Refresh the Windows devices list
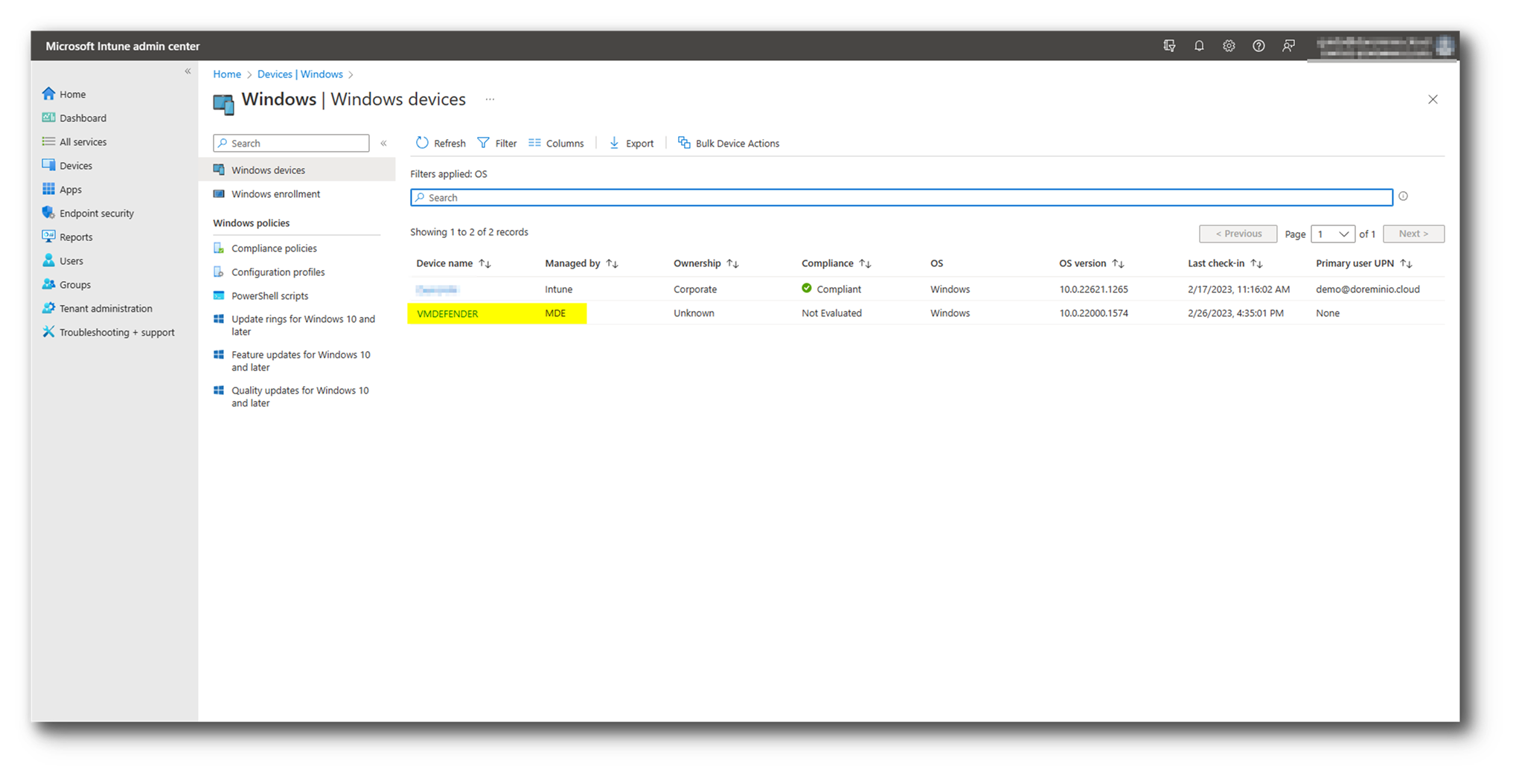Viewport: 1522px width, 784px height. [x=441, y=143]
